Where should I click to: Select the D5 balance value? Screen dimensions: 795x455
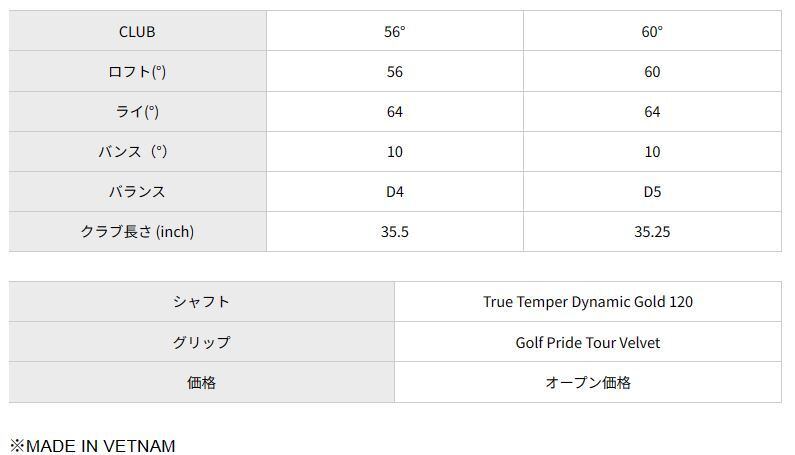(652, 191)
